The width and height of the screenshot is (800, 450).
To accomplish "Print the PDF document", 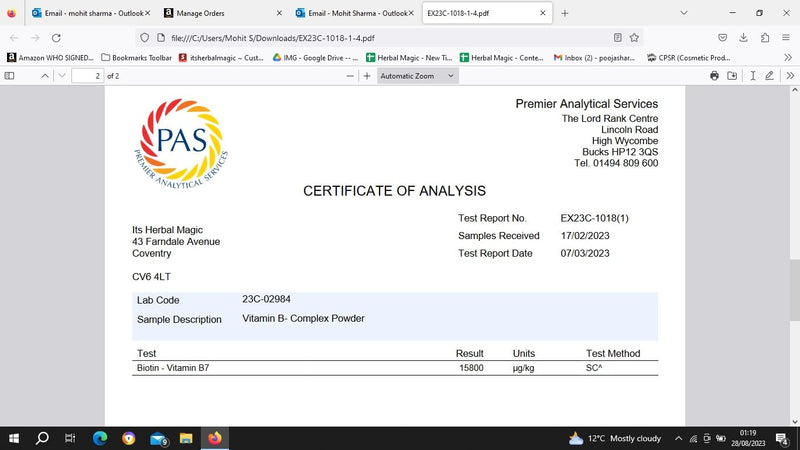I will point(714,76).
